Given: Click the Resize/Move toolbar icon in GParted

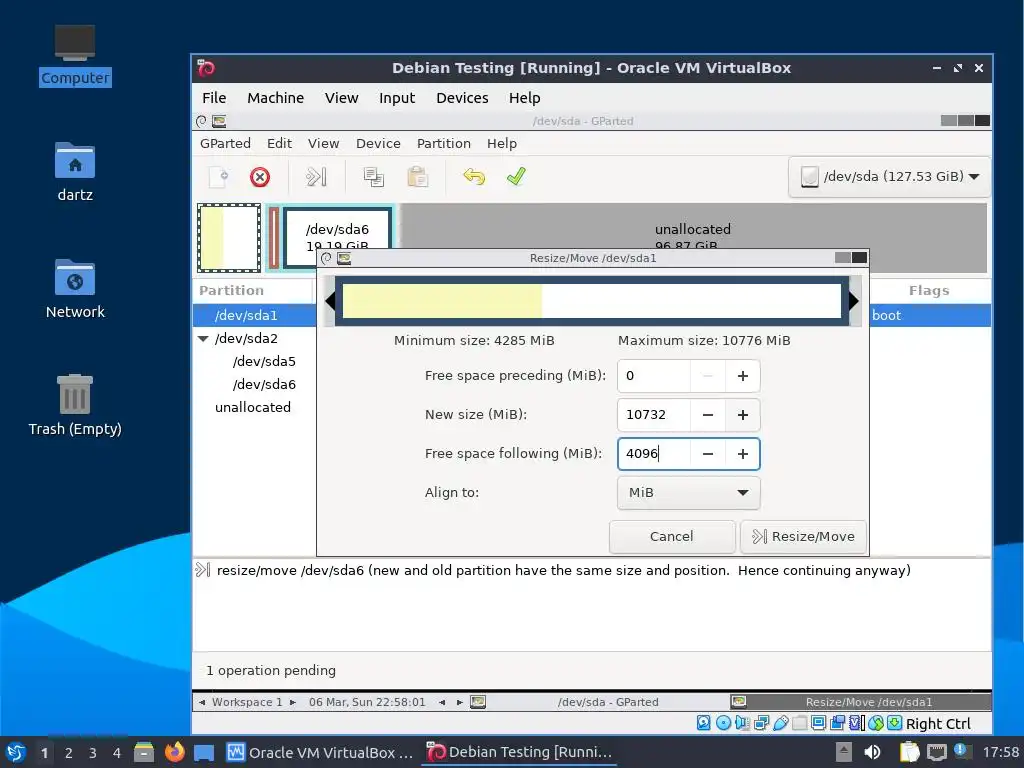Looking at the screenshot, I should click(316, 177).
